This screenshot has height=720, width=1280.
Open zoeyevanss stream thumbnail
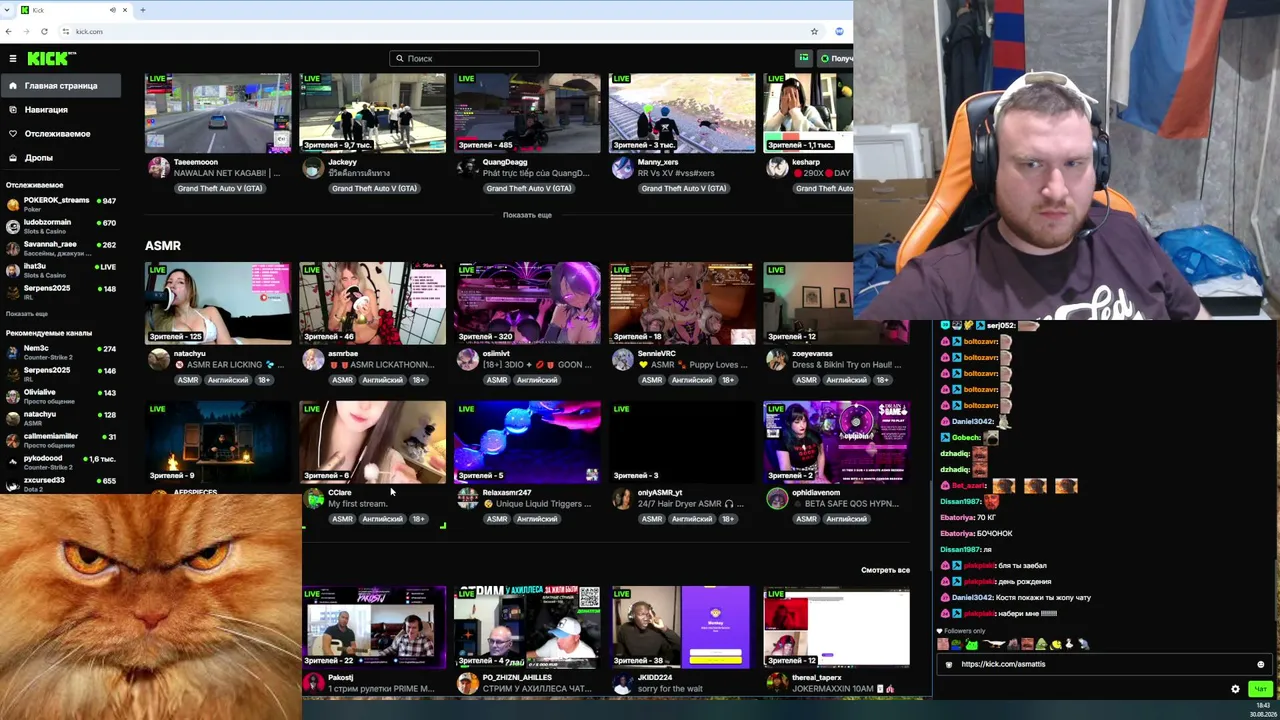[x=836, y=303]
